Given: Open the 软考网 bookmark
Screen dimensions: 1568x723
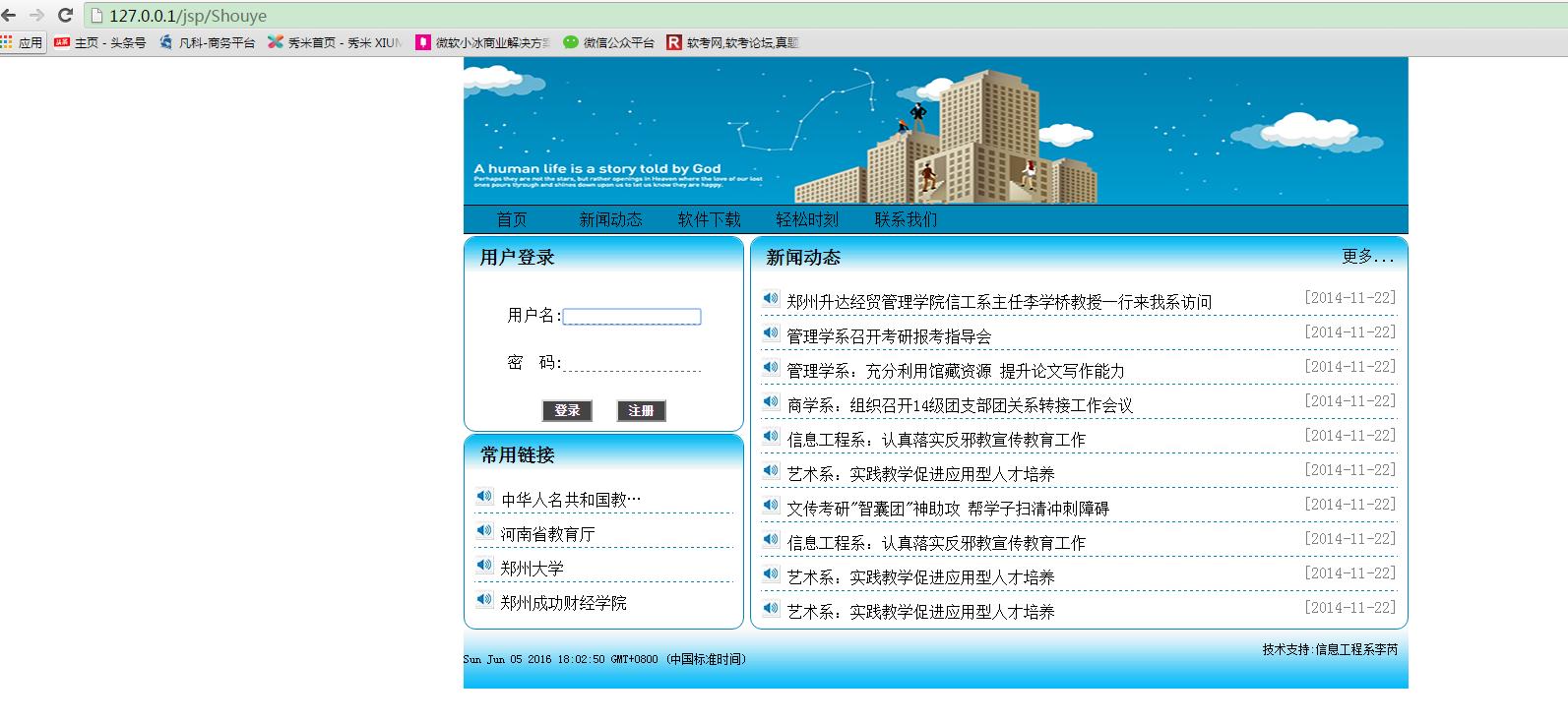Looking at the screenshot, I should tap(733, 42).
